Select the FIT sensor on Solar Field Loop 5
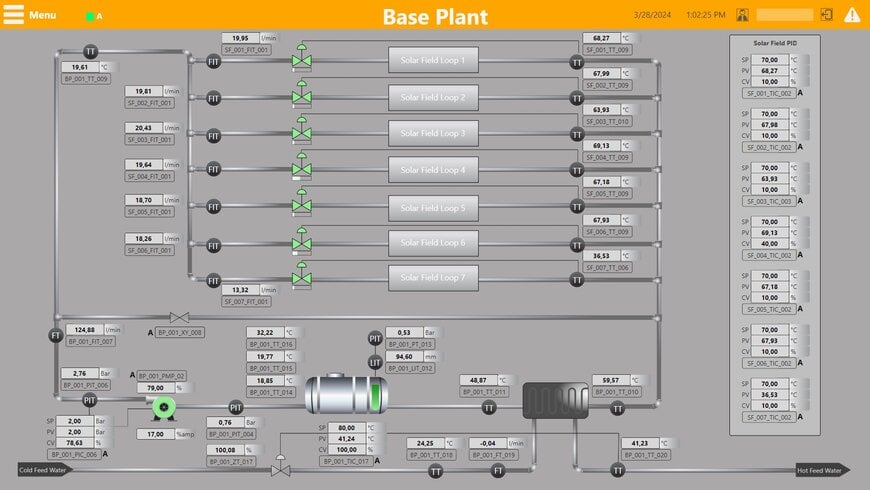Image resolution: width=870 pixels, height=490 pixels. 214,207
